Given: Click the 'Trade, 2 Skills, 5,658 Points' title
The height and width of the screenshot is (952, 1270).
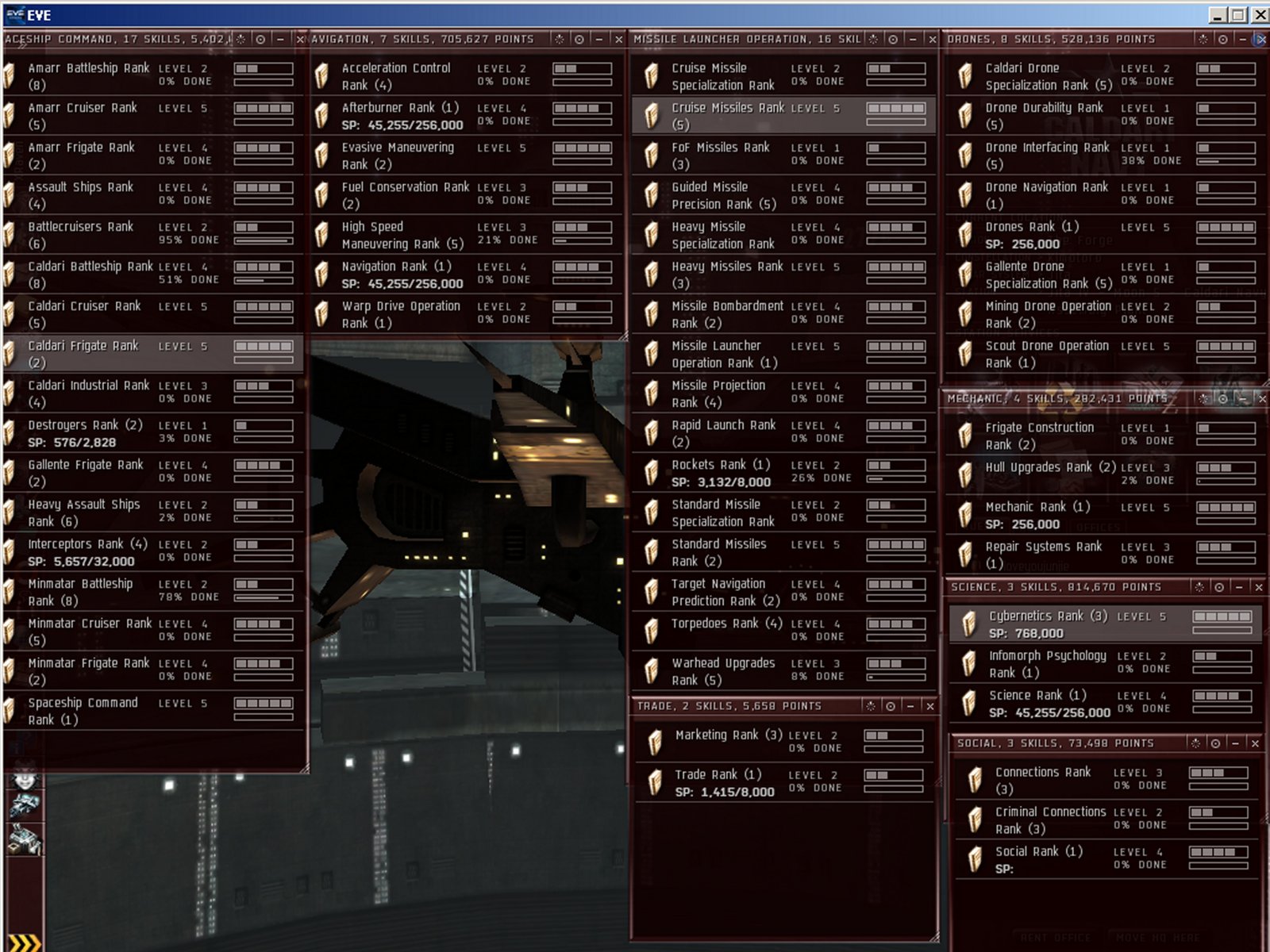Looking at the screenshot, I should point(729,706).
